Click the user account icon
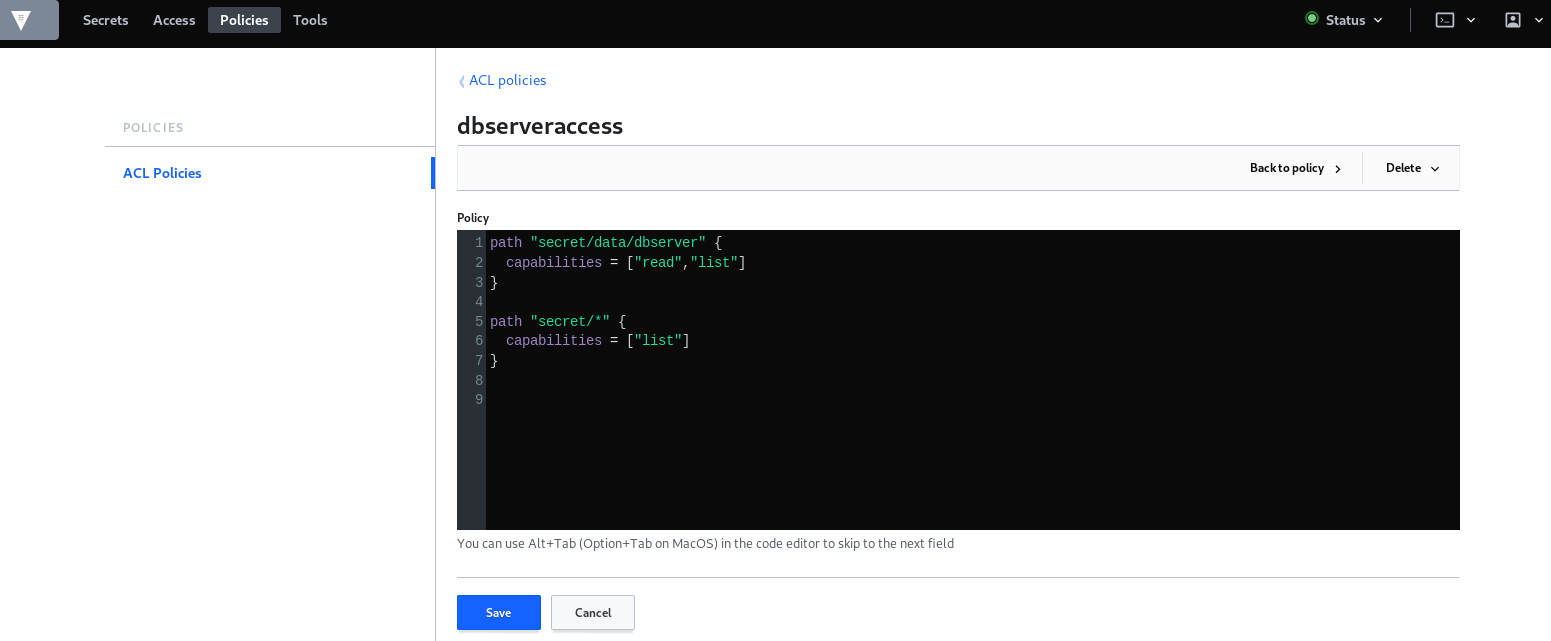The width and height of the screenshot is (1551, 641). tap(1513, 19)
